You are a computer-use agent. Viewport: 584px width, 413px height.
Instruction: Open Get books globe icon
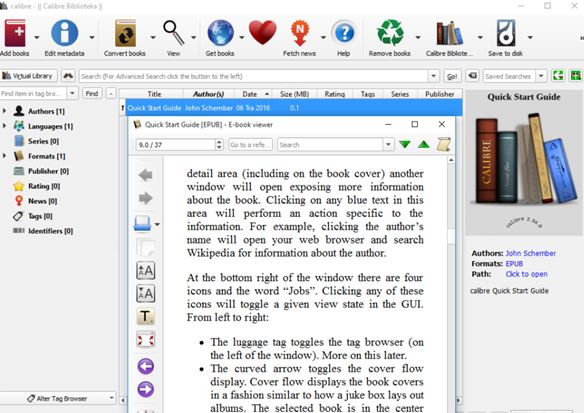[220, 33]
